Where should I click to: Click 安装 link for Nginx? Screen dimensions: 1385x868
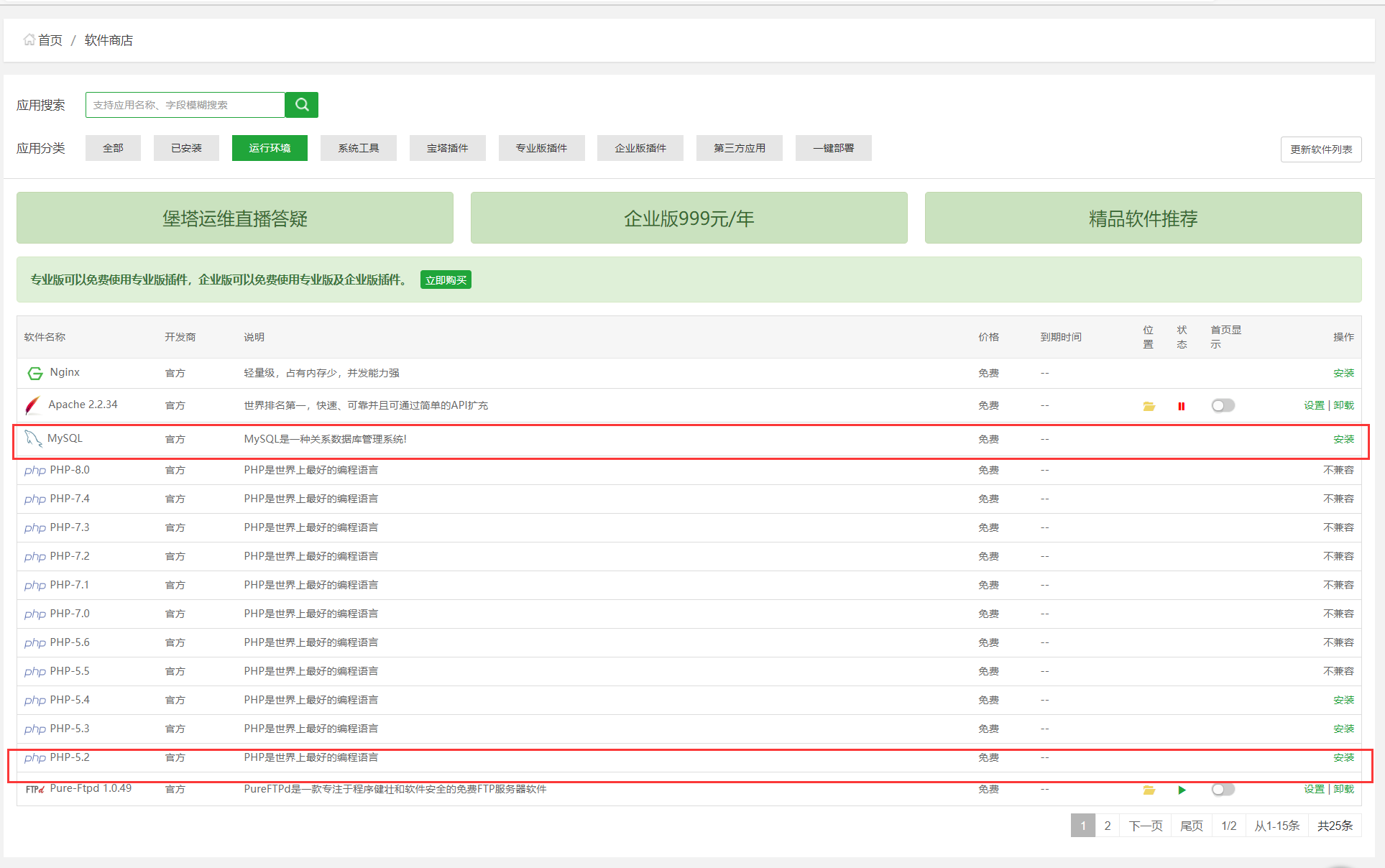click(x=1343, y=373)
